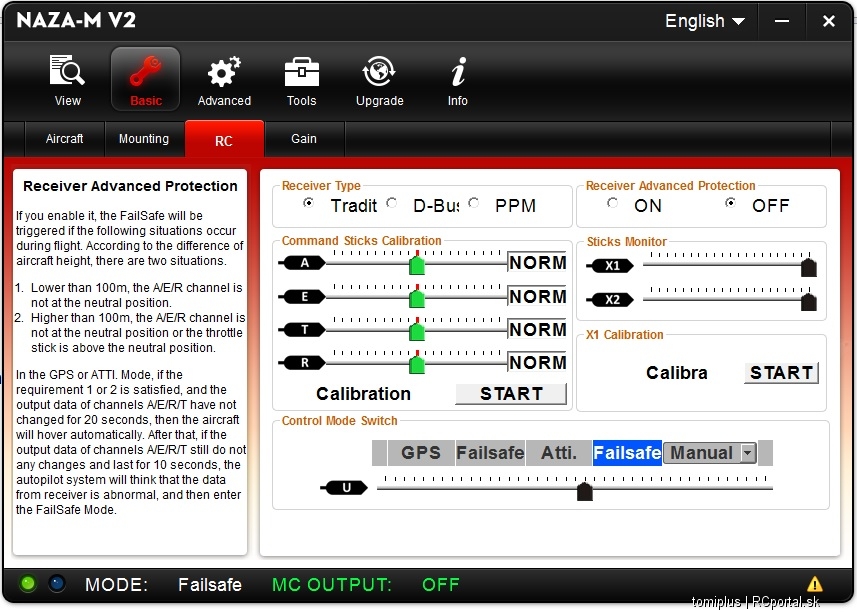The image size is (857, 612).
Task: Click the 'Sticks Monitor' group label
Action: pyautogui.click(x=626, y=242)
